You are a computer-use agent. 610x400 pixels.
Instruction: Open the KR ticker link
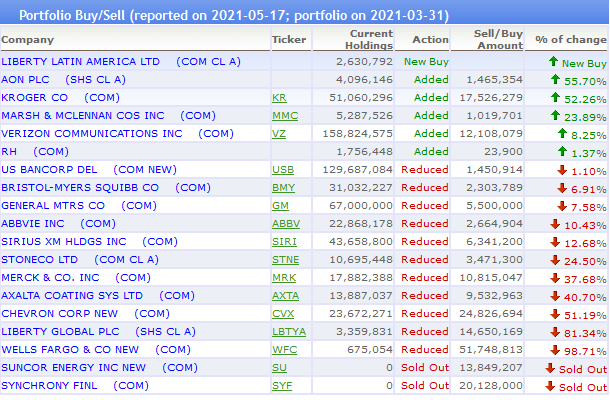pyautogui.click(x=279, y=98)
